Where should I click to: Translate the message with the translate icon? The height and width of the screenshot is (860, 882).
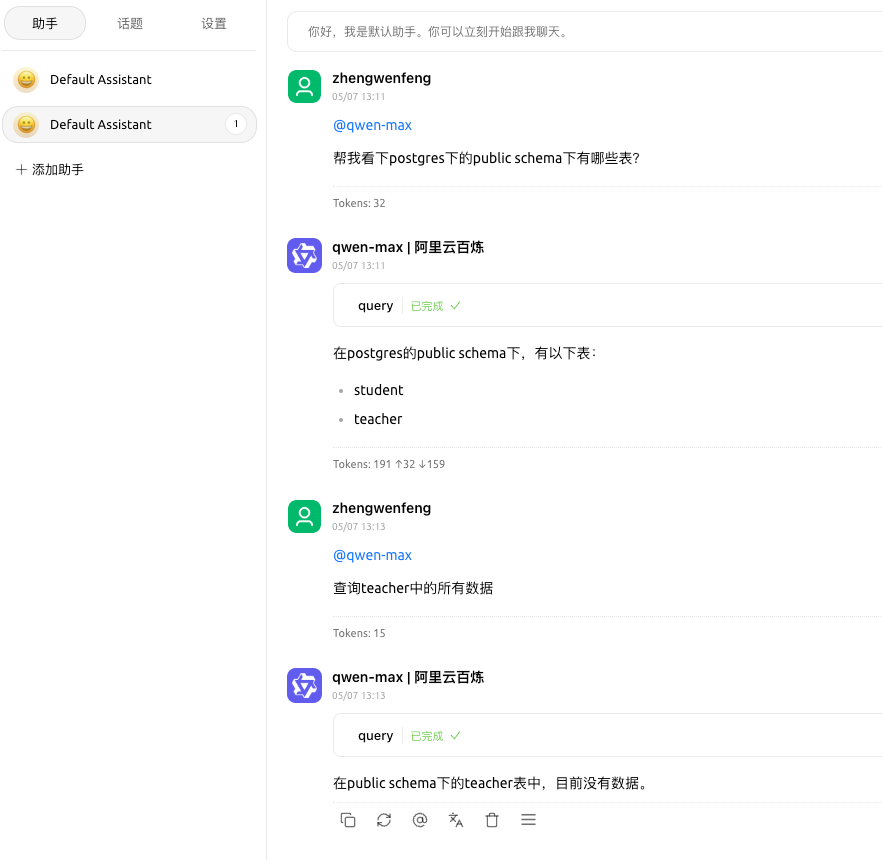click(456, 819)
